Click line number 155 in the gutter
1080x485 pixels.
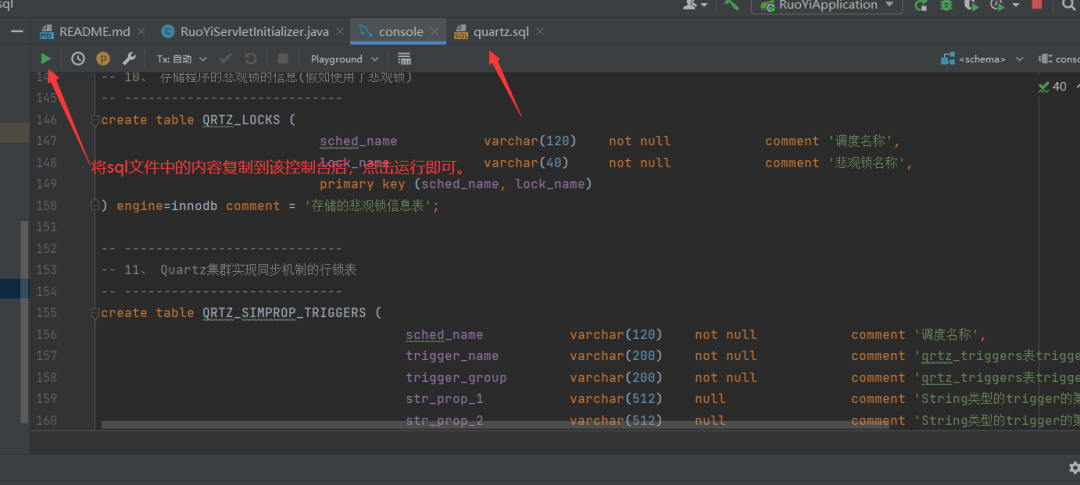pyautogui.click(x=46, y=313)
